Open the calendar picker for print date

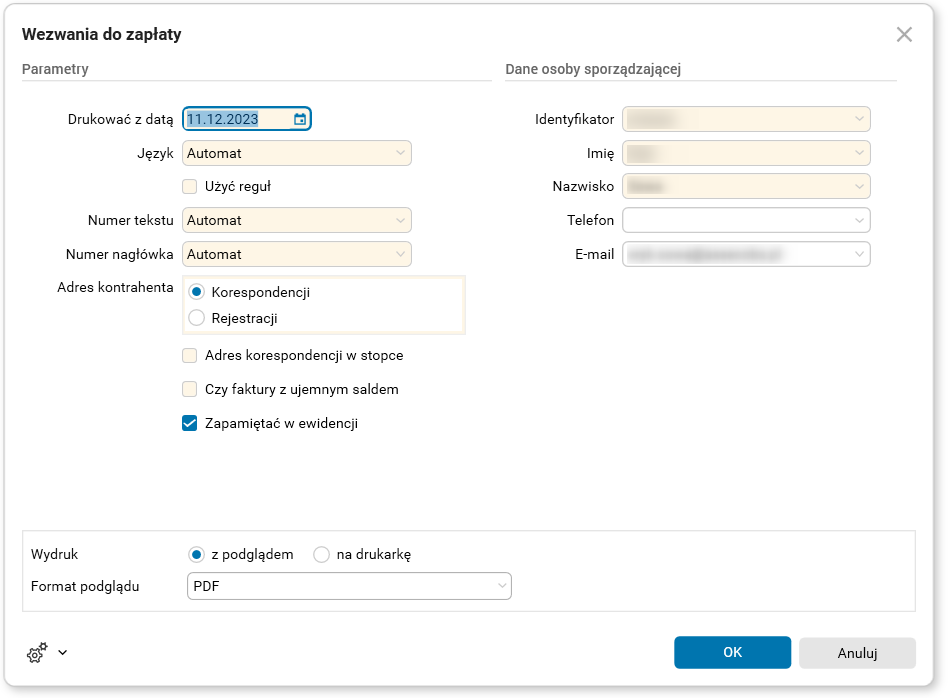pos(300,120)
